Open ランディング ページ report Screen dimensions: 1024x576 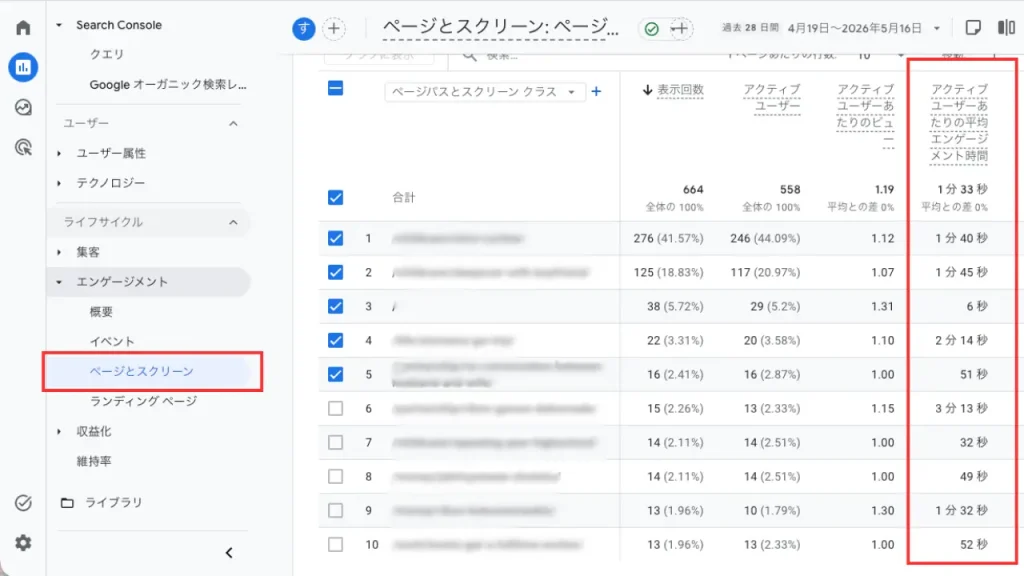[143, 401]
